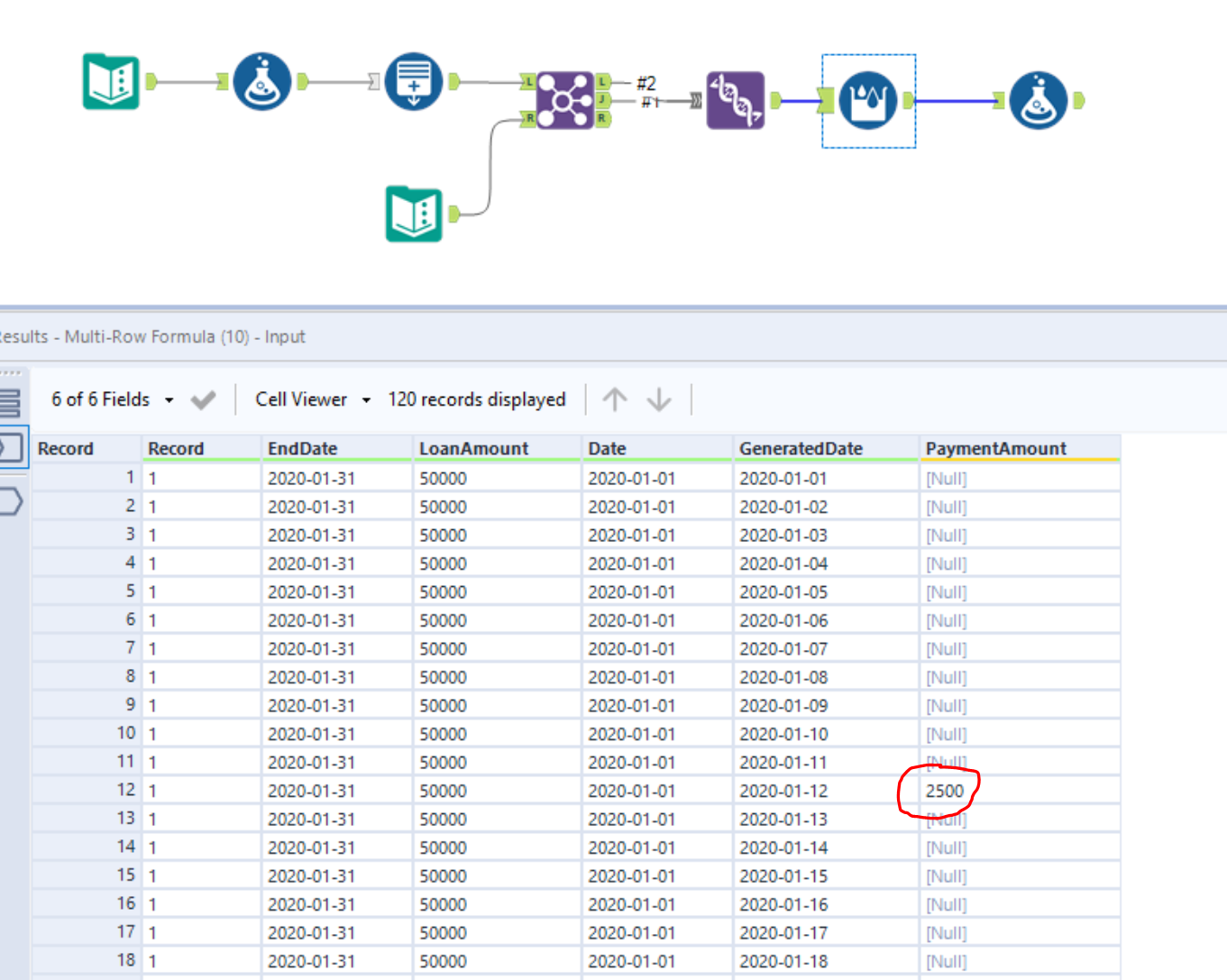Jump to previous record with up arrow
The image size is (1227, 980).
(x=615, y=399)
